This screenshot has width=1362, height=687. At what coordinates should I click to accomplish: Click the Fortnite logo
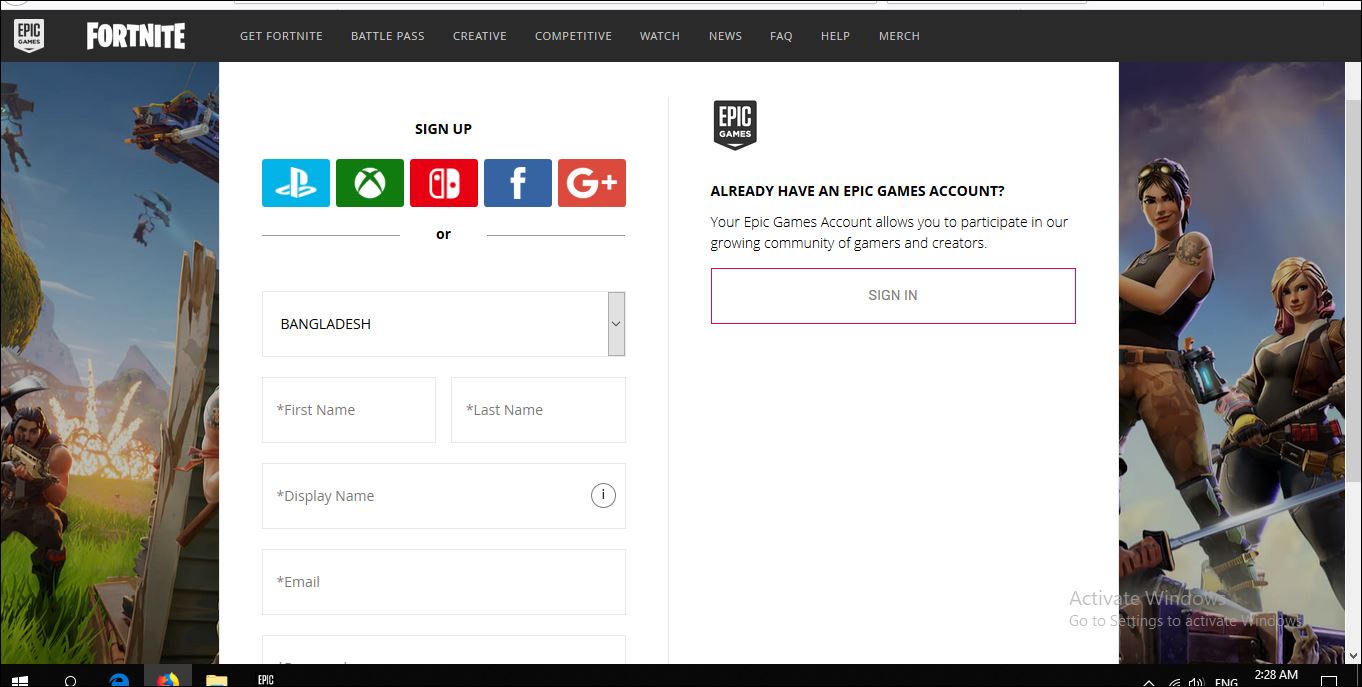click(136, 36)
